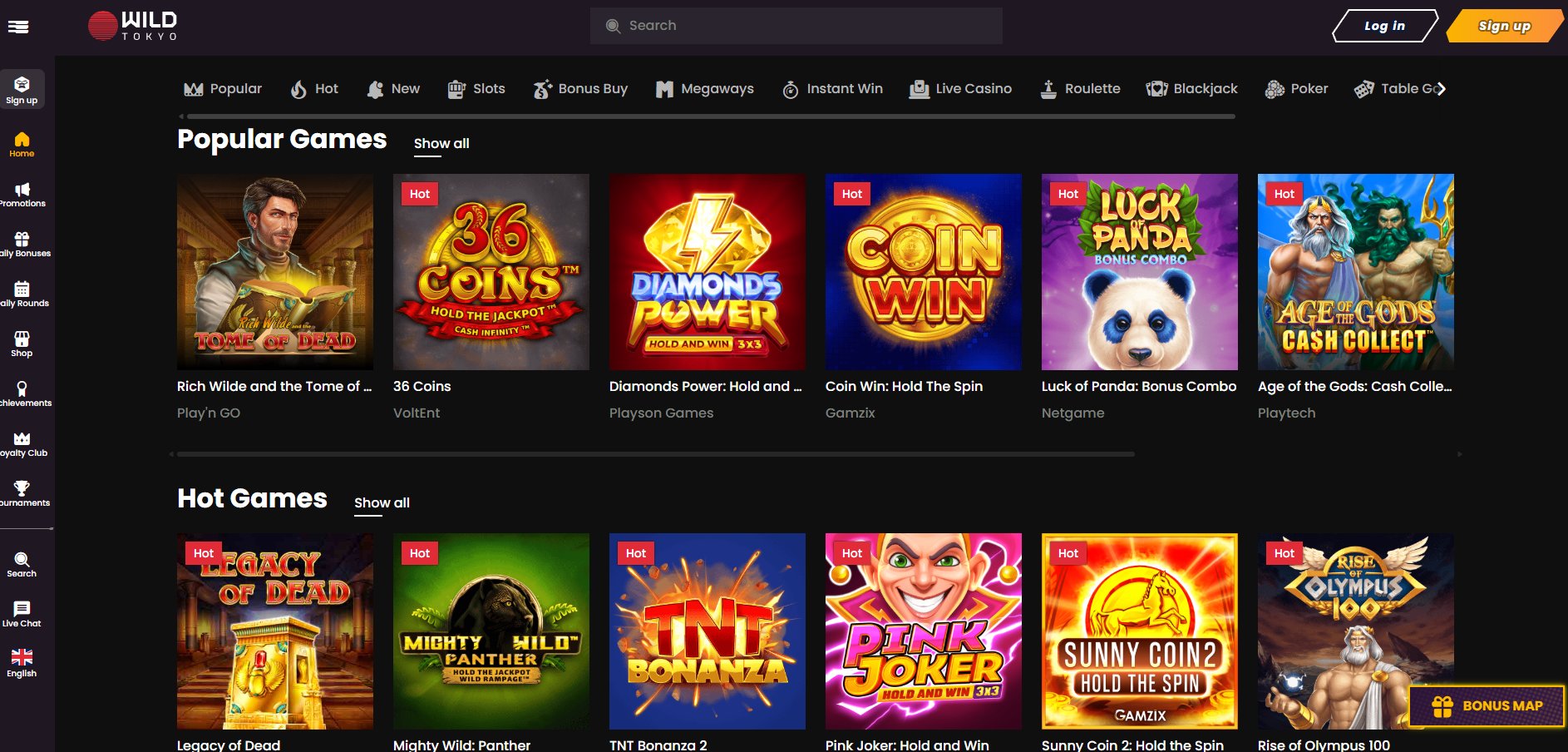
Task: Select the New category tab
Action: (393, 89)
